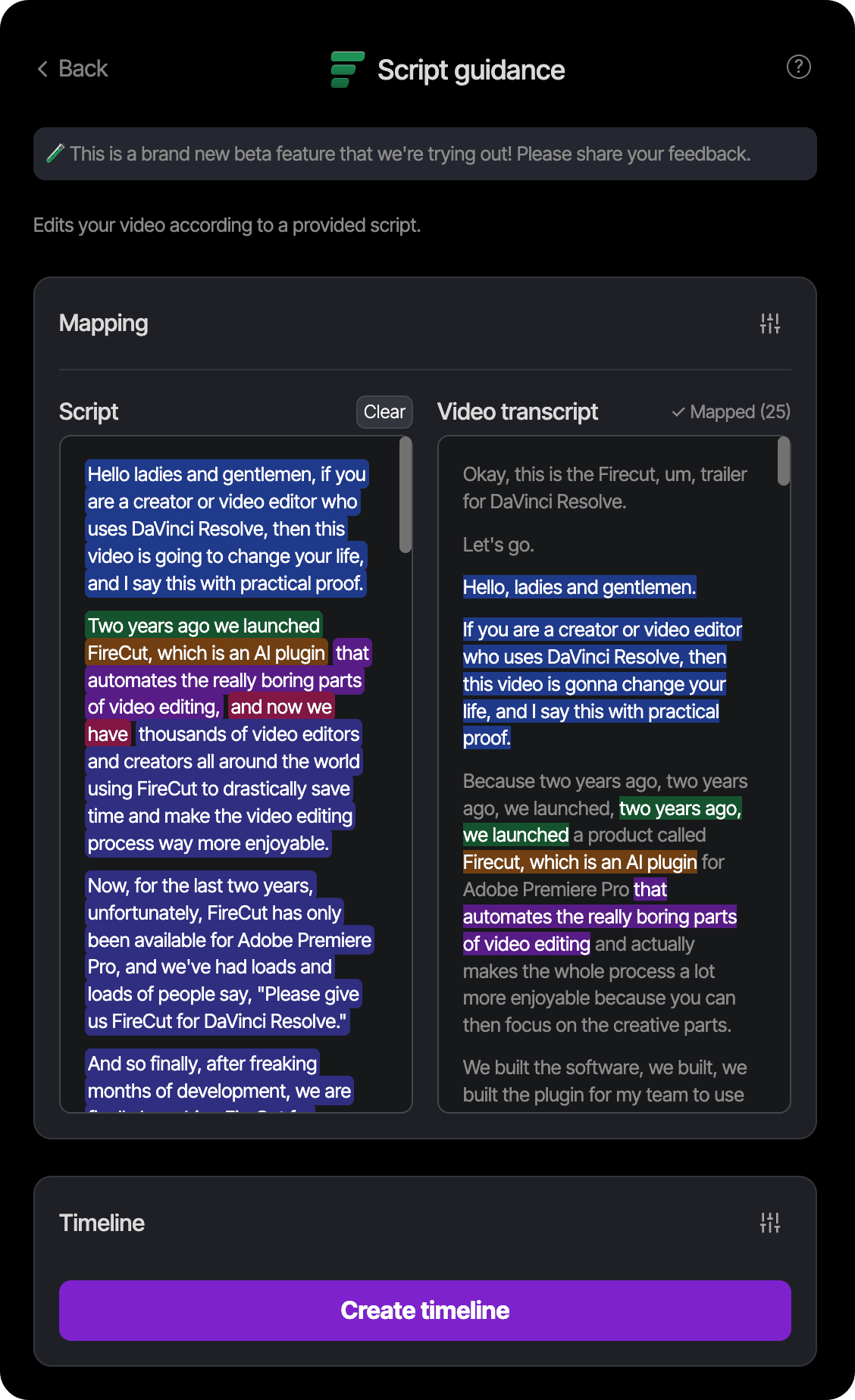Click the beta feature feedback banner text
The image size is (855, 1400).
pyautogui.click(x=410, y=154)
